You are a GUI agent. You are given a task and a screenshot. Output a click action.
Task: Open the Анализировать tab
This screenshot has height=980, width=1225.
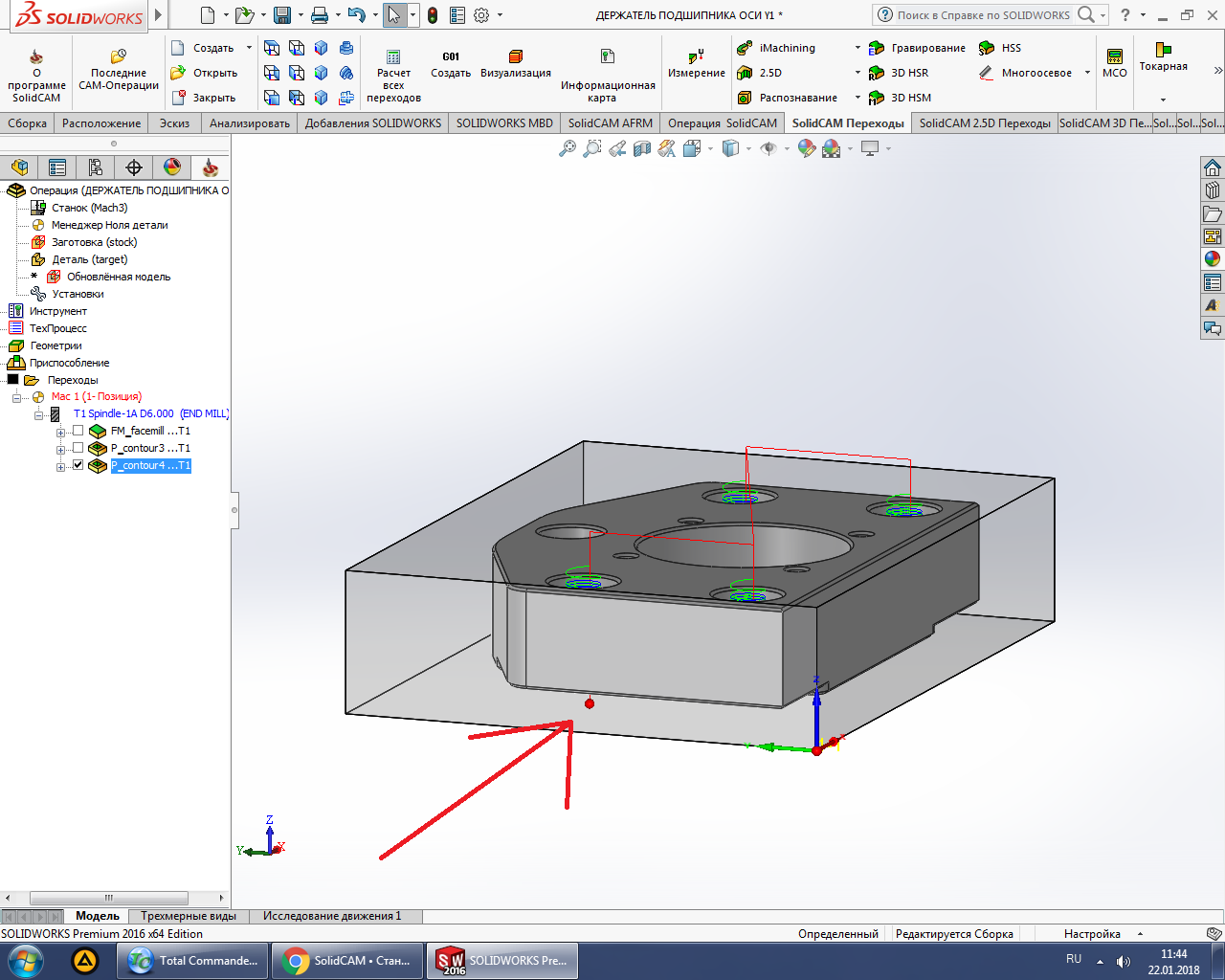(x=250, y=122)
